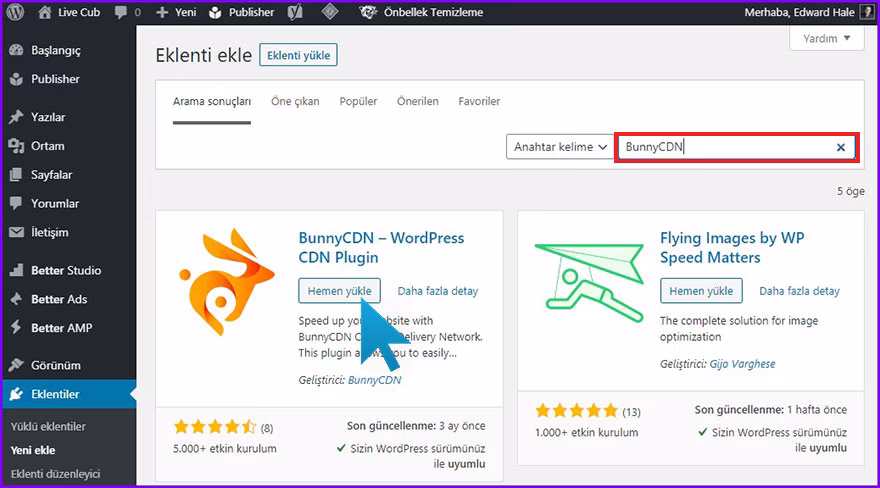Open Yüklü eklentiler submenu
880x488 pixels.
48,427
